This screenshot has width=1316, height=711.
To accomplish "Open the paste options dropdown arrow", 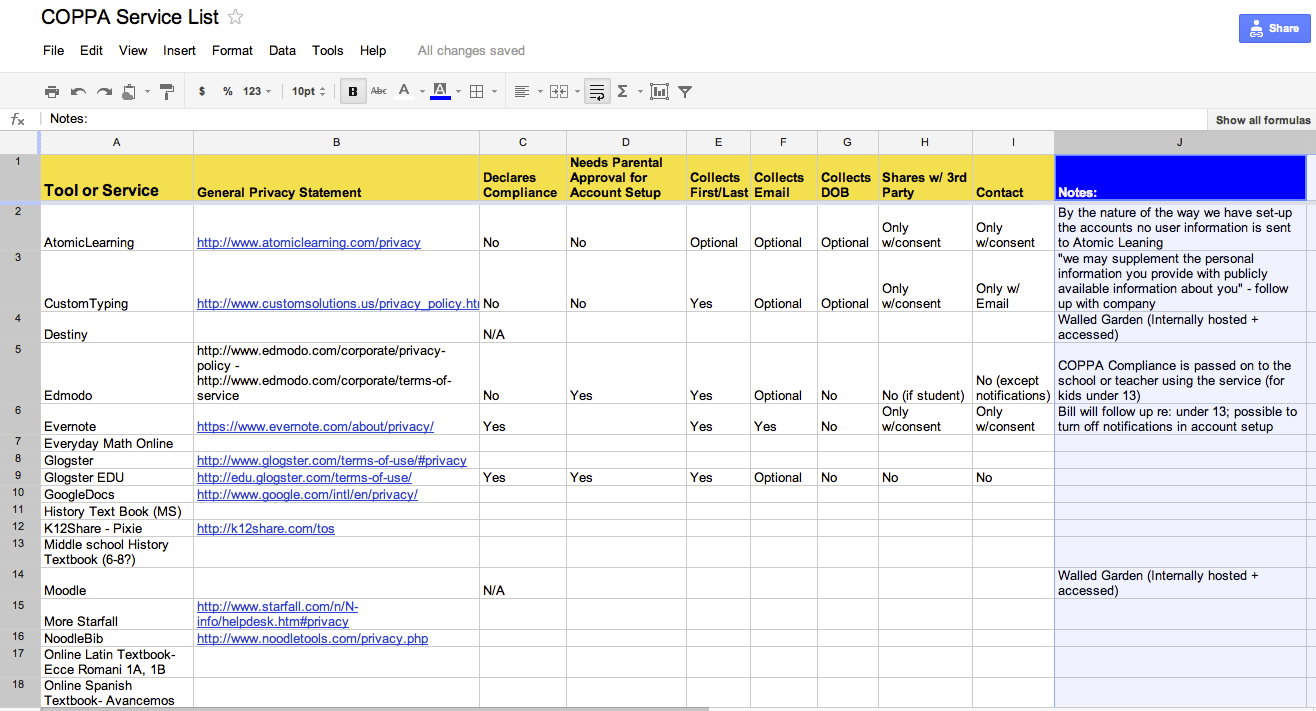I will click(x=147, y=92).
